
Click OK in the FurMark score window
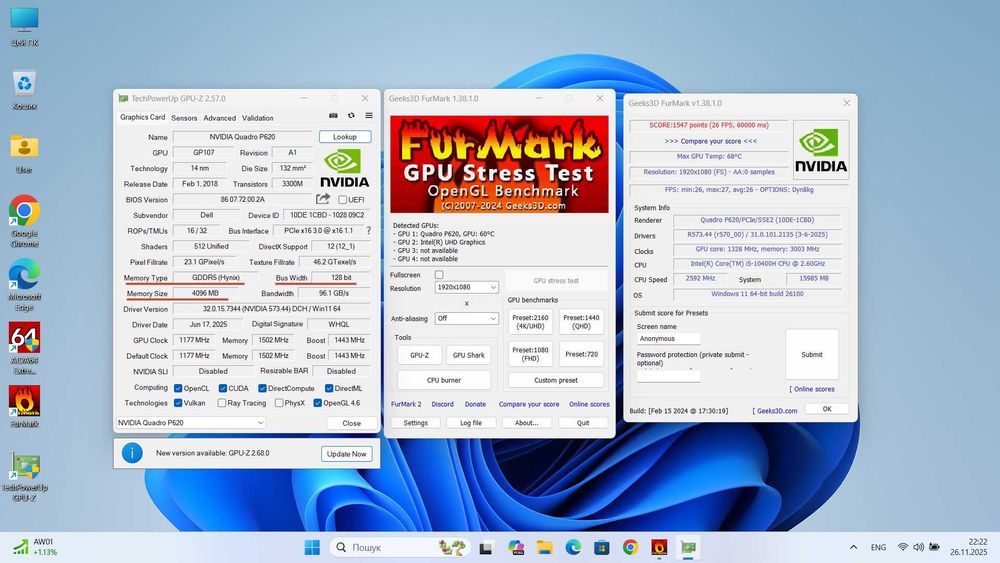pyautogui.click(x=827, y=409)
